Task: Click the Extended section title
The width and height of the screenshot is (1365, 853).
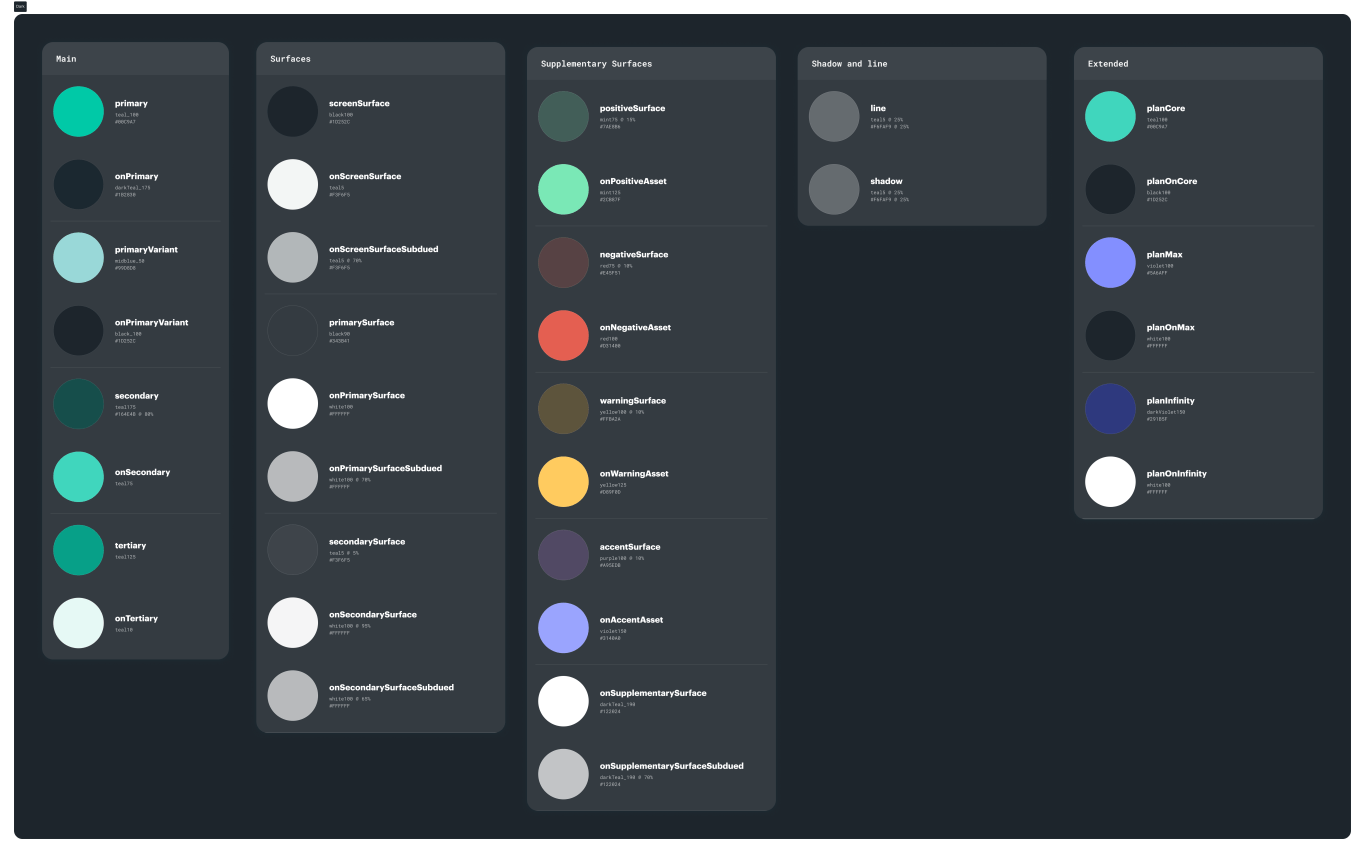Action: pyautogui.click(x=1108, y=64)
